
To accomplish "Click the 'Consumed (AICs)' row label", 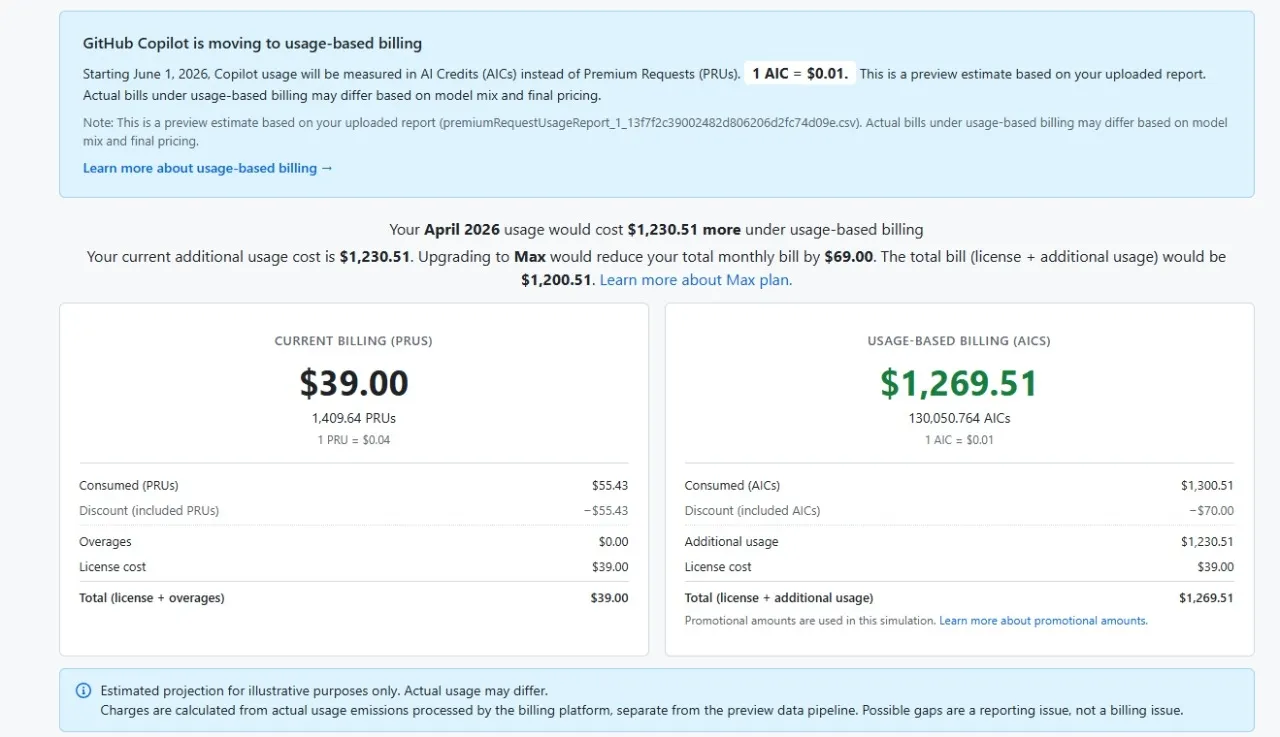I will [732, 486].
